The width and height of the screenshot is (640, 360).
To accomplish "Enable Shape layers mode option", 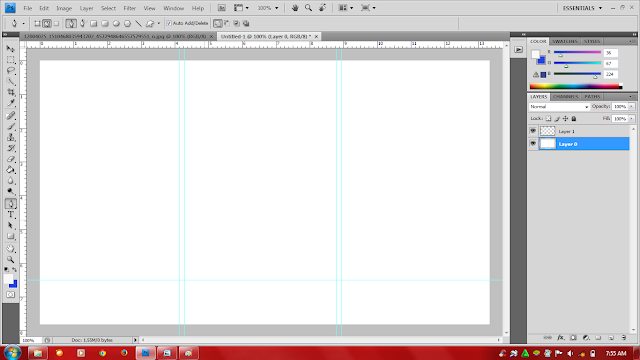I will pos(37,23).
